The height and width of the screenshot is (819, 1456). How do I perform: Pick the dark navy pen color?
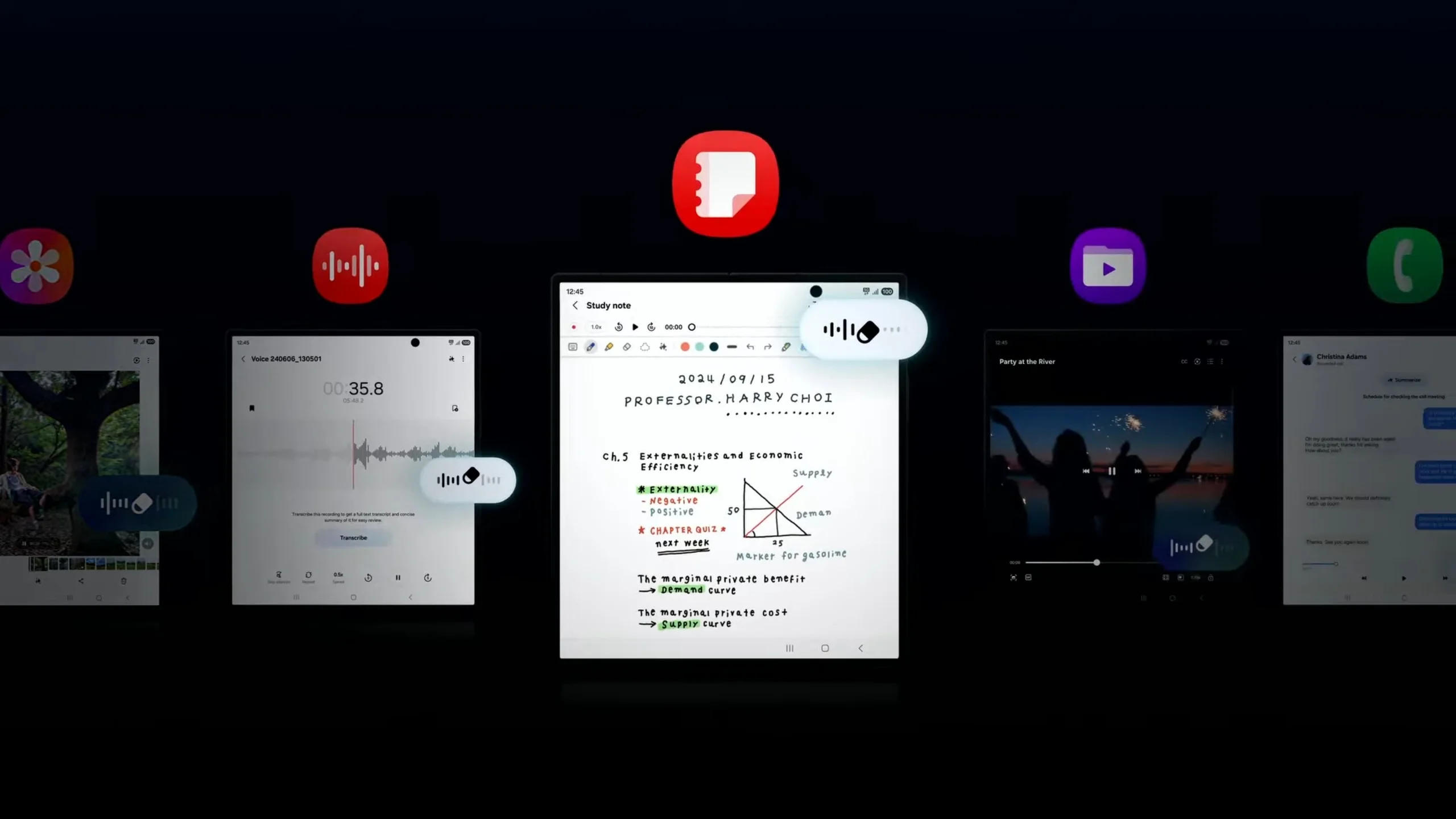click(714, 347)
